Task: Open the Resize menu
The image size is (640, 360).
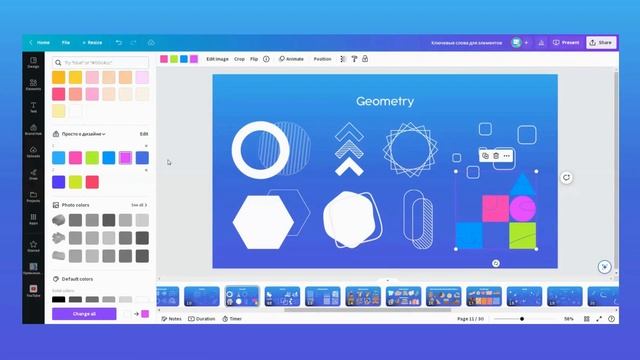Action: click(x=92, y=42)
